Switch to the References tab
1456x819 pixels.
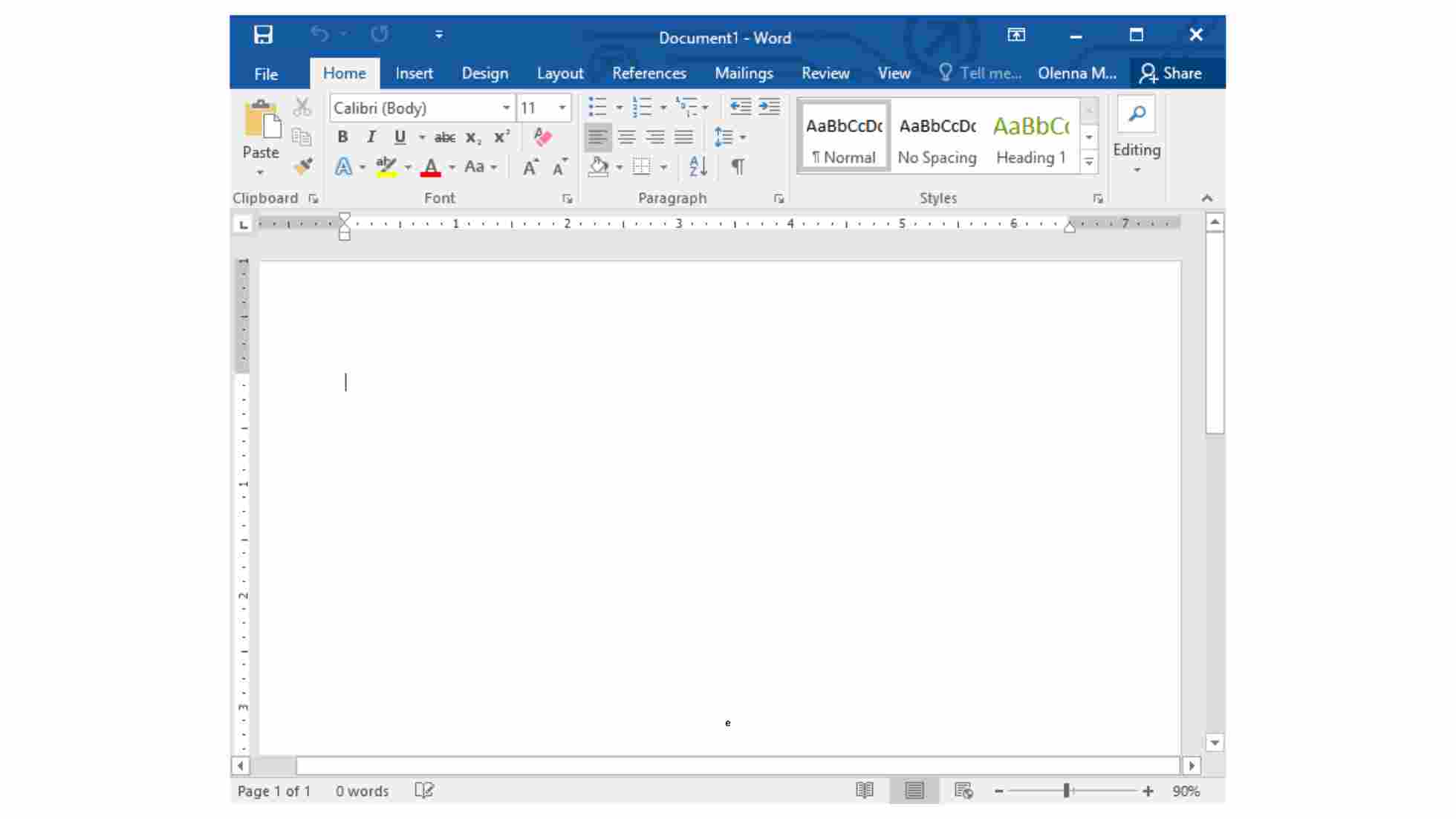tap(649, 74)
